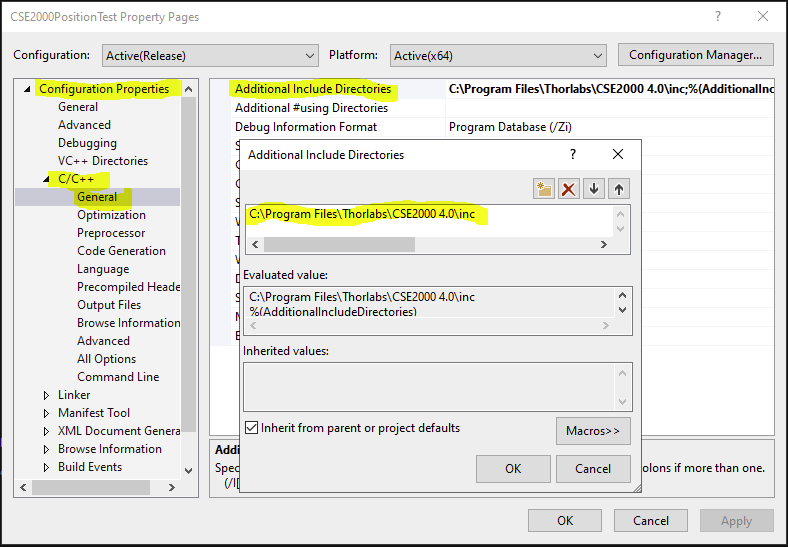Image resolution: width=788 pixels, height=547 pixels.
Task: Select the Code Generation page
Action: tap(121, 251)
